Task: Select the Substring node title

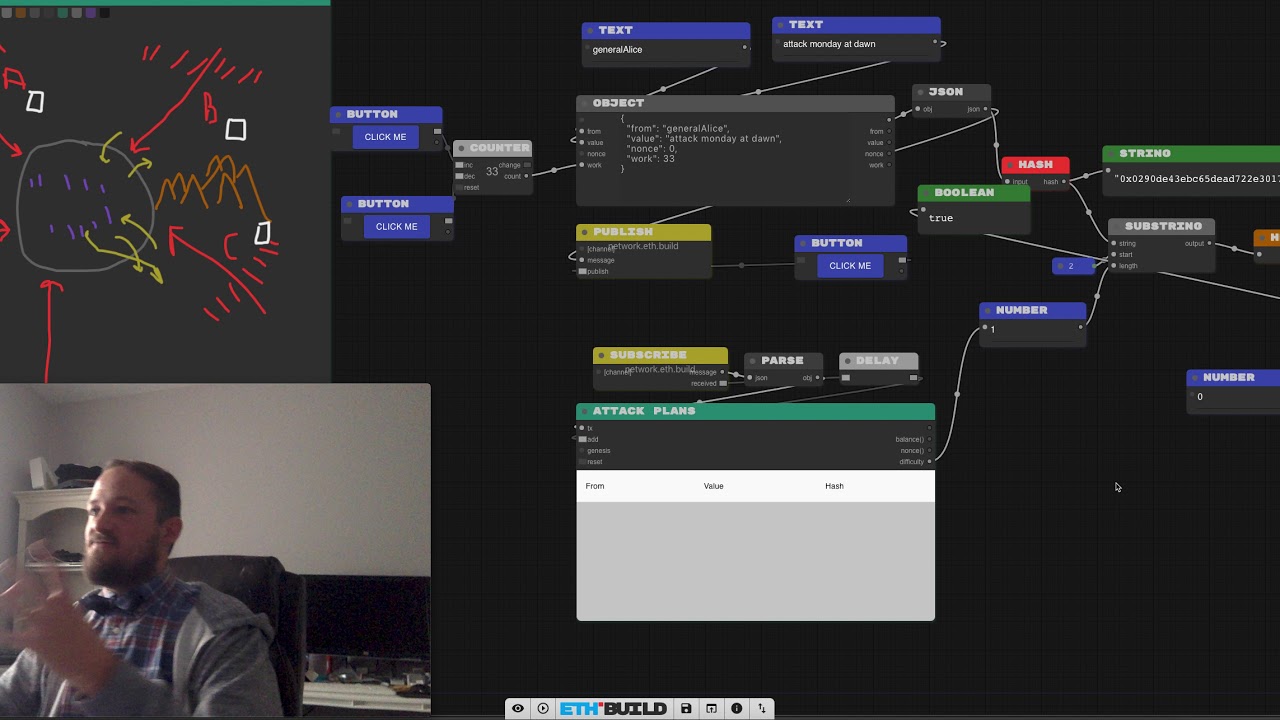Action: tap(1162, 226)
